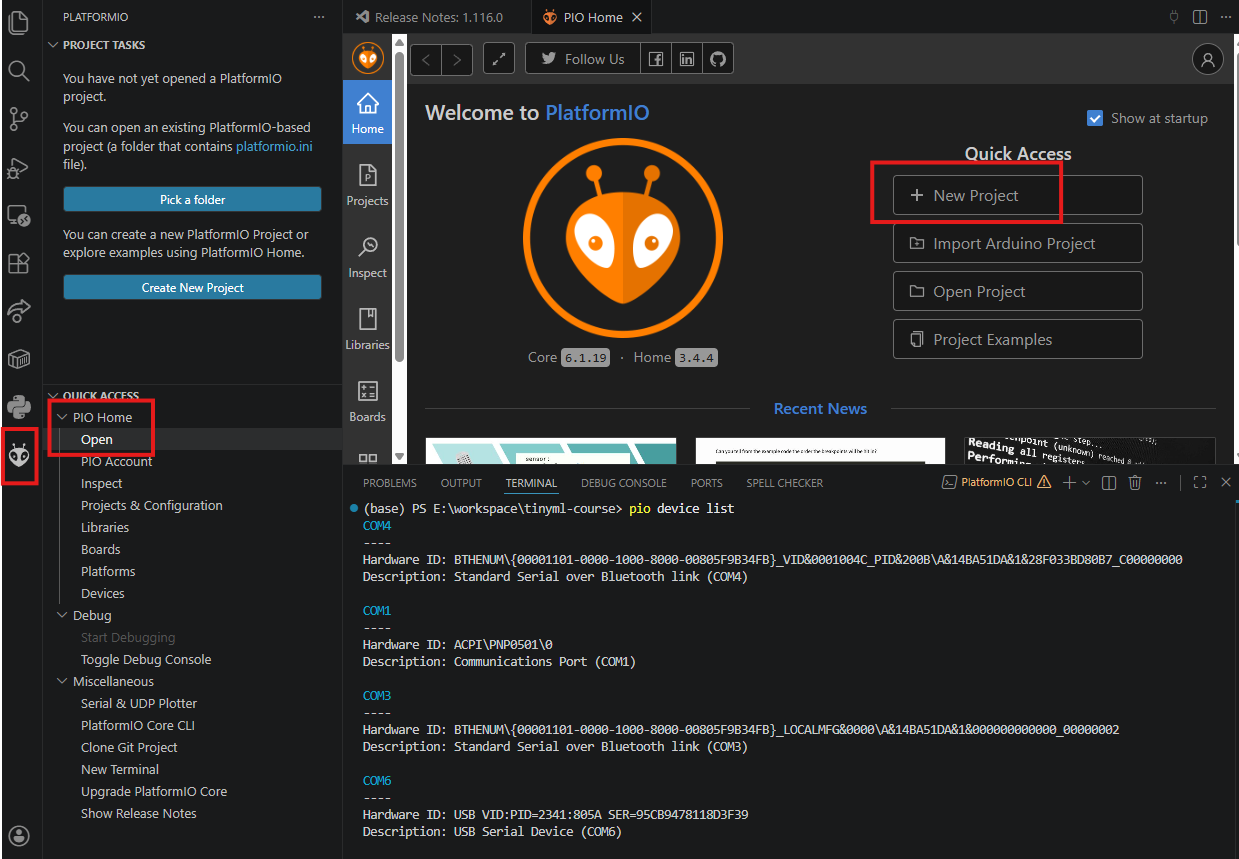Collapse the PROJECT TASKS section

tap(54, 45)
